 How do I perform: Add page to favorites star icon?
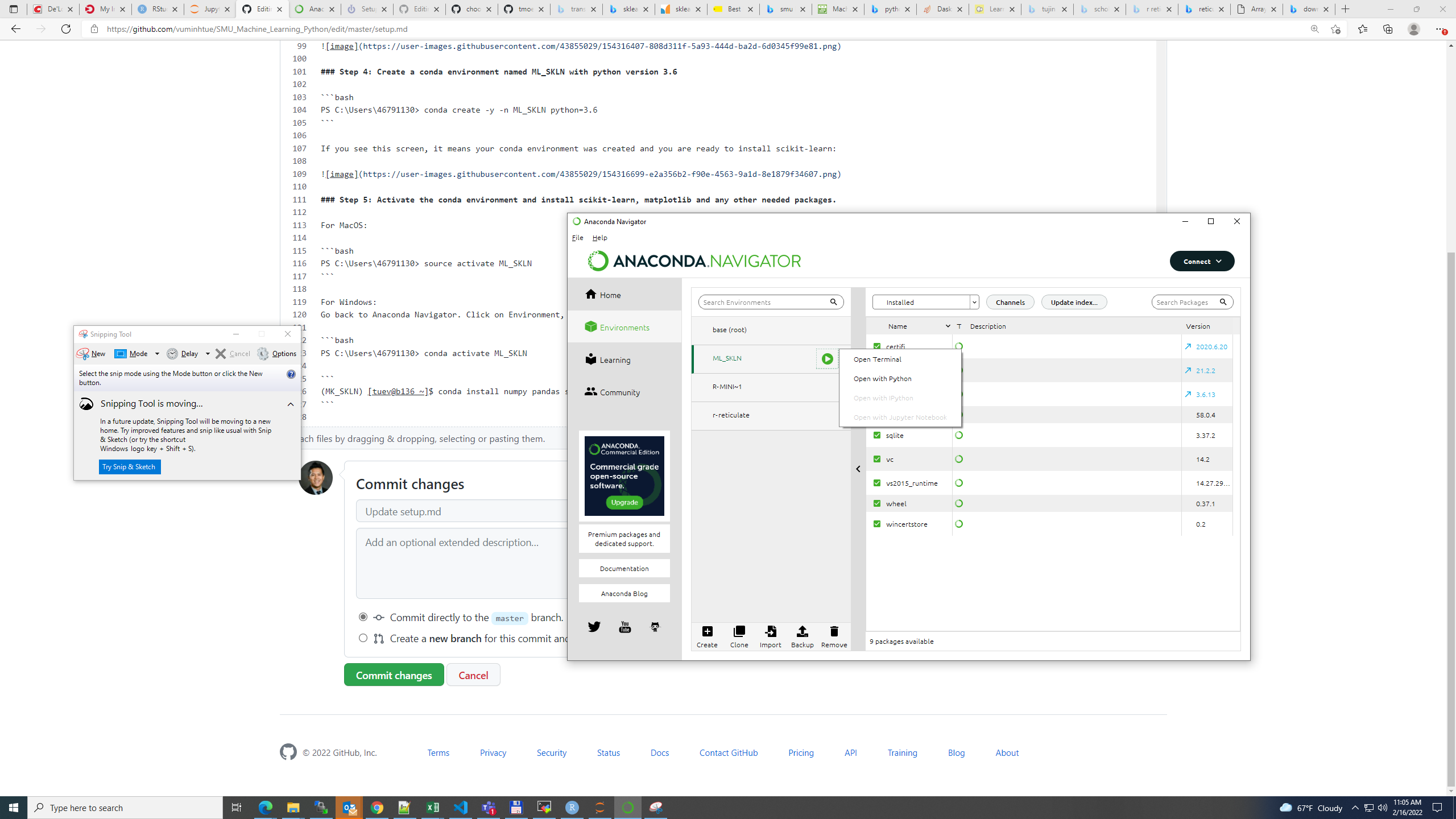coord(1335,29)
